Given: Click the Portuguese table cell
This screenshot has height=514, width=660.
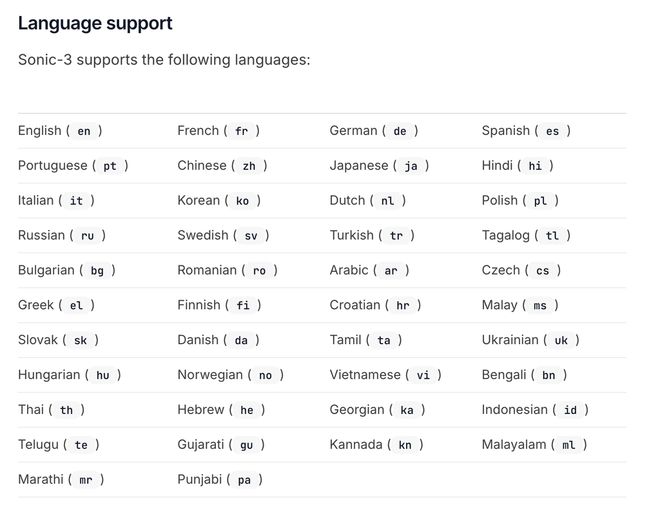Looking at the screenshot, I should coord(73,166).
